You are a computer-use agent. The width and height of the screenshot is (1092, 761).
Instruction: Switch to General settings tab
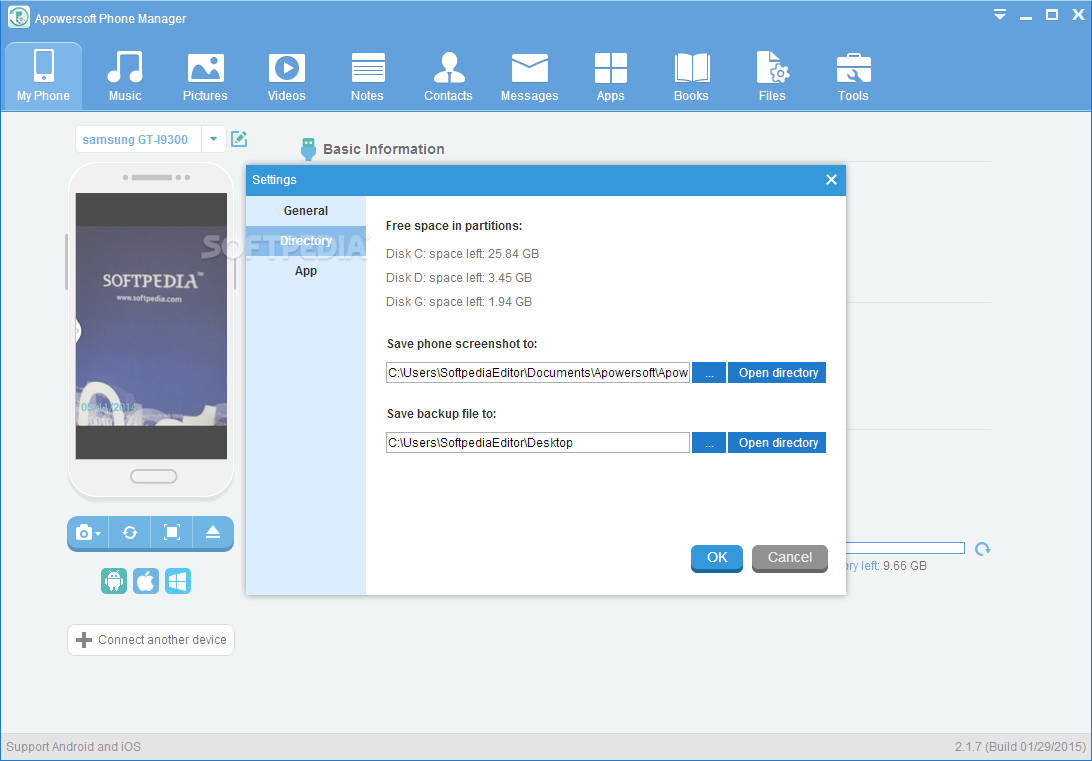tap(306, 210)
